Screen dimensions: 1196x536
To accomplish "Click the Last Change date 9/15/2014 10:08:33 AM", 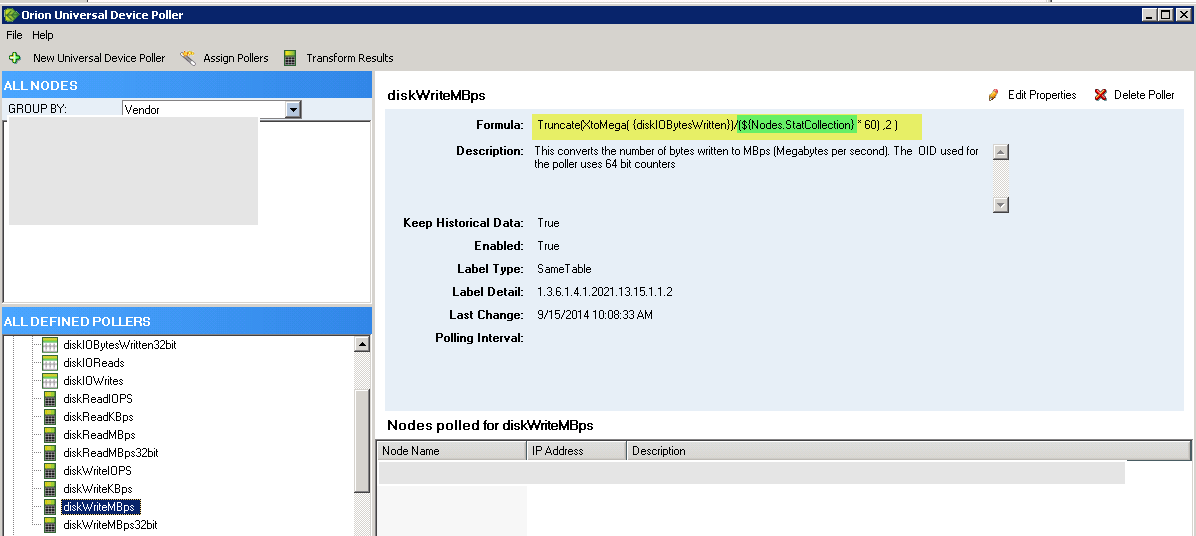I will click(x=594, y=315).
